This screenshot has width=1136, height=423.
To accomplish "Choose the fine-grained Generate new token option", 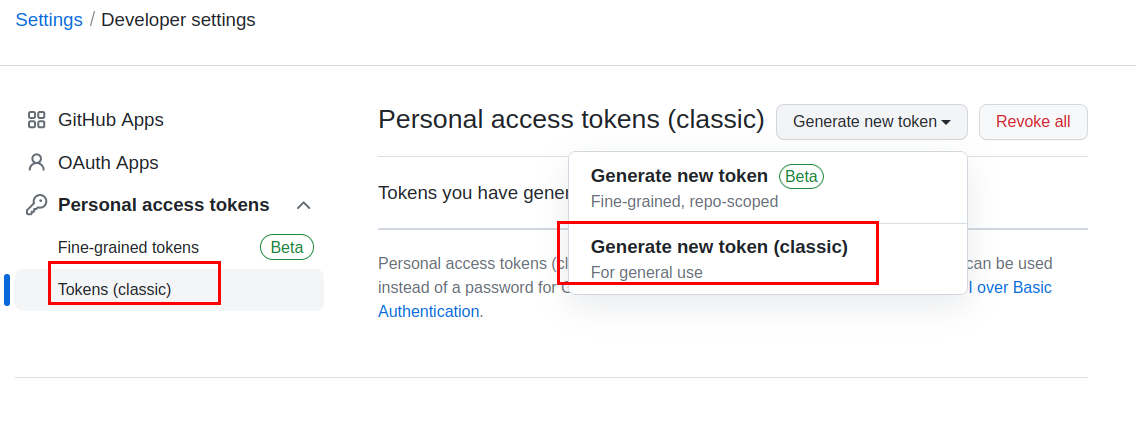I will 679,177.
